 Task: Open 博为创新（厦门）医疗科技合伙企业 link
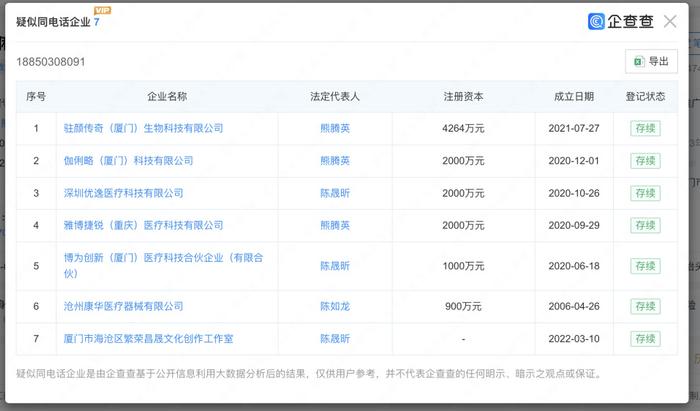pos(163,266)
